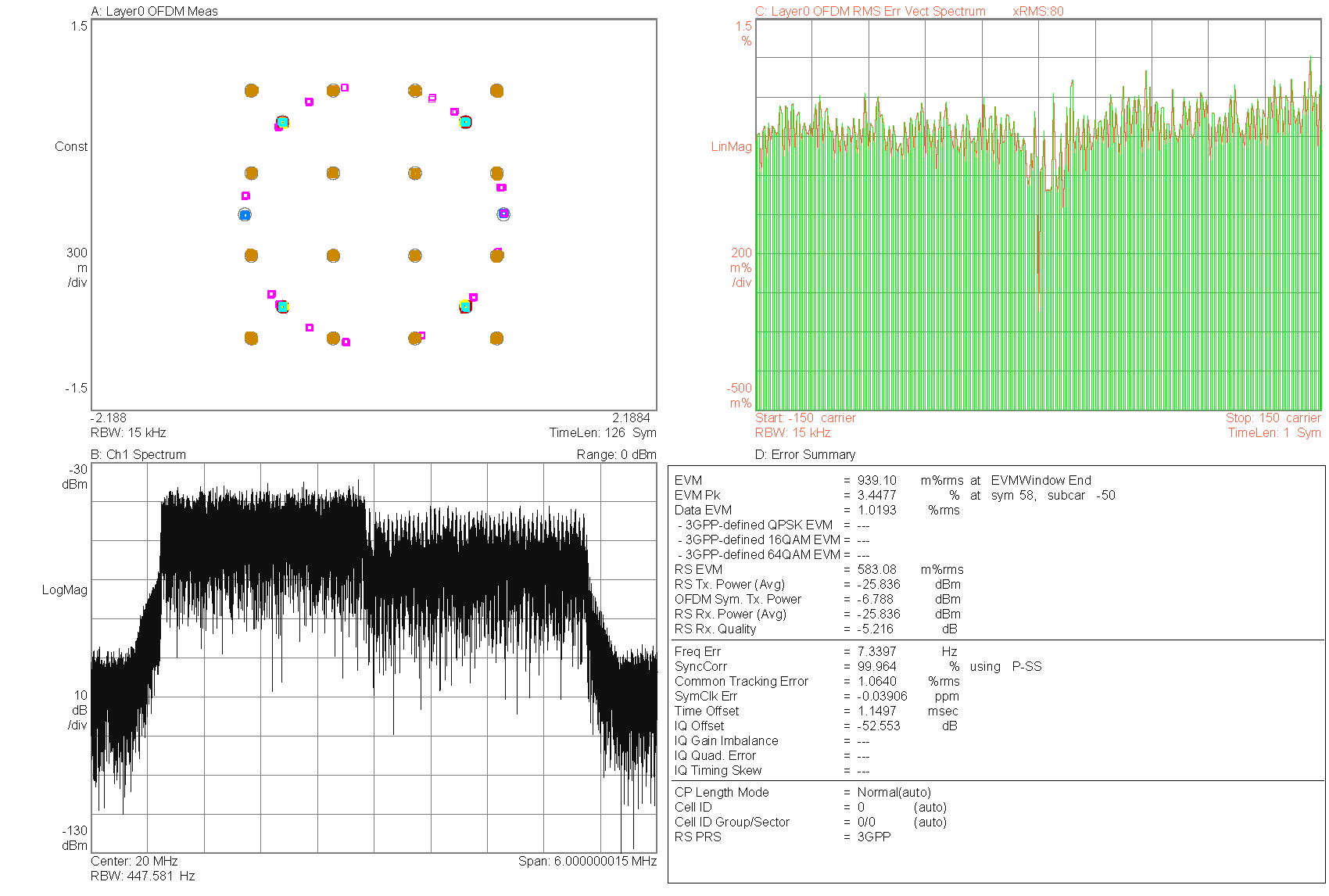The width and height of the screenshot is (1329, 896).
Task: Click the "TimeLen: 126 Sym" label
Action: [x=602, y=432]
